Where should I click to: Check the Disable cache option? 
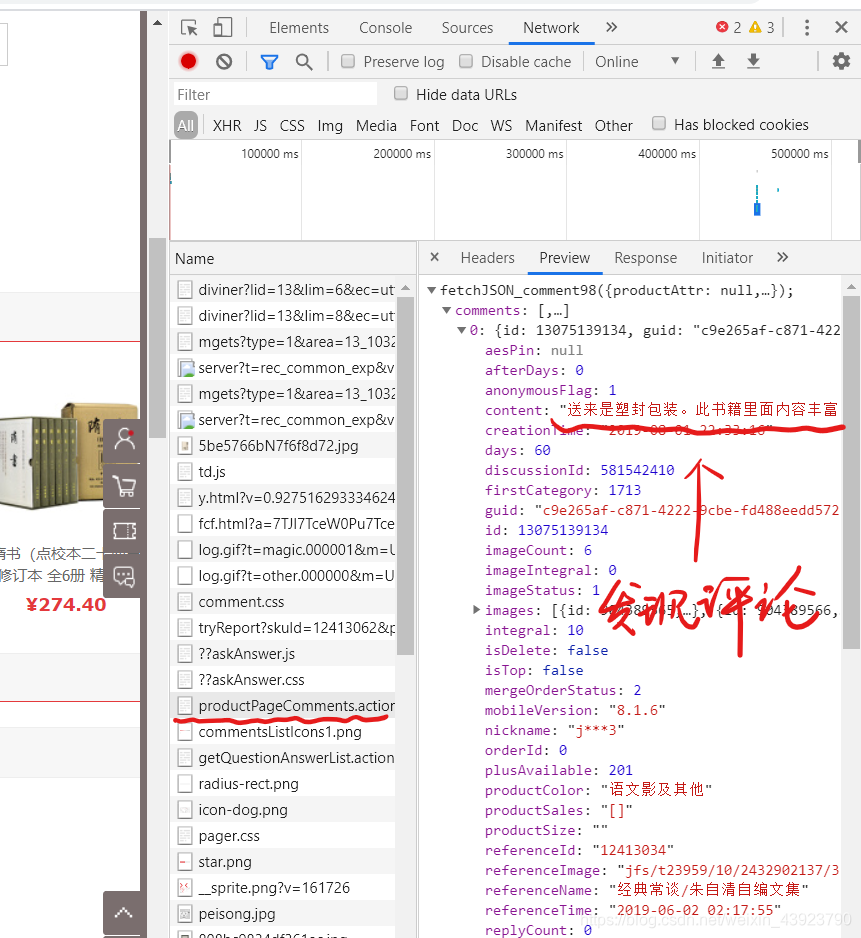tap(466, 61)
